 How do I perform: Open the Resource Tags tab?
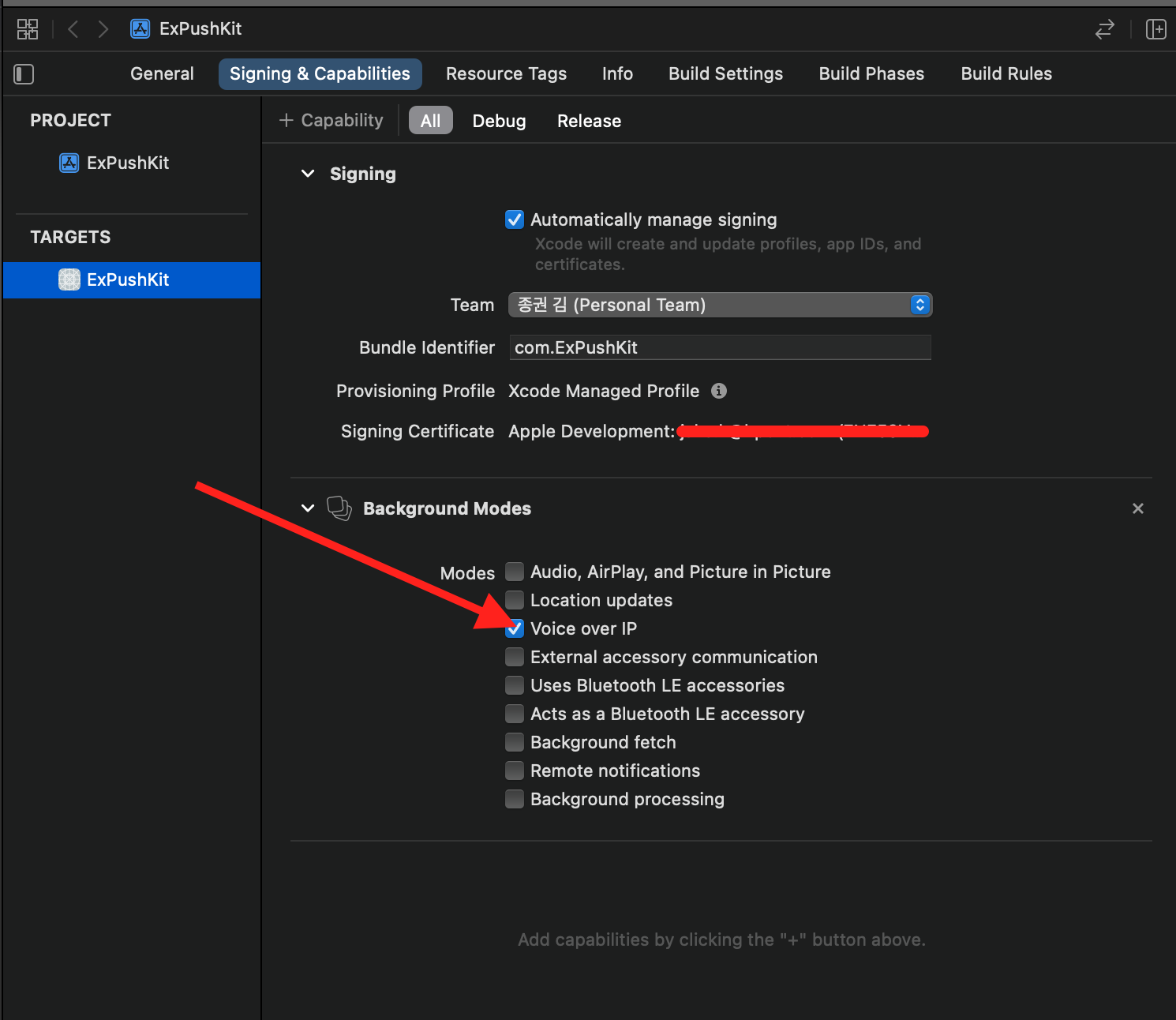point(506,73)
